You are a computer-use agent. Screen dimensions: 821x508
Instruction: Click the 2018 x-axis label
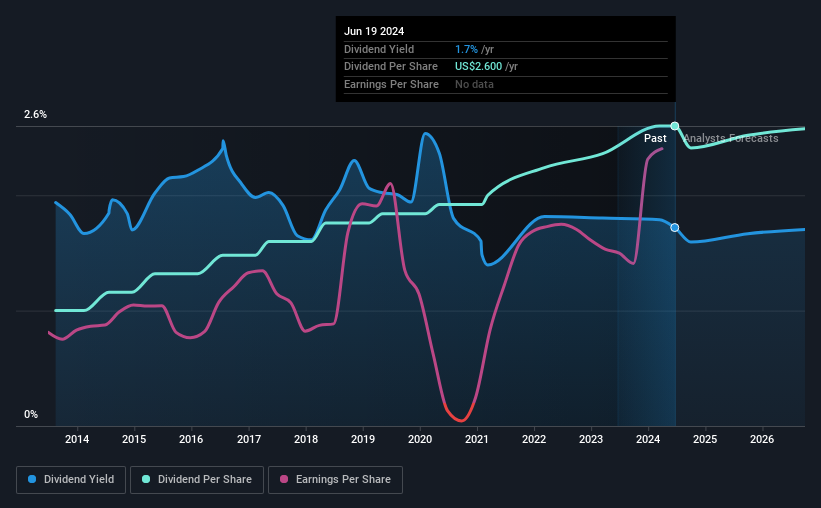(306, 439)
